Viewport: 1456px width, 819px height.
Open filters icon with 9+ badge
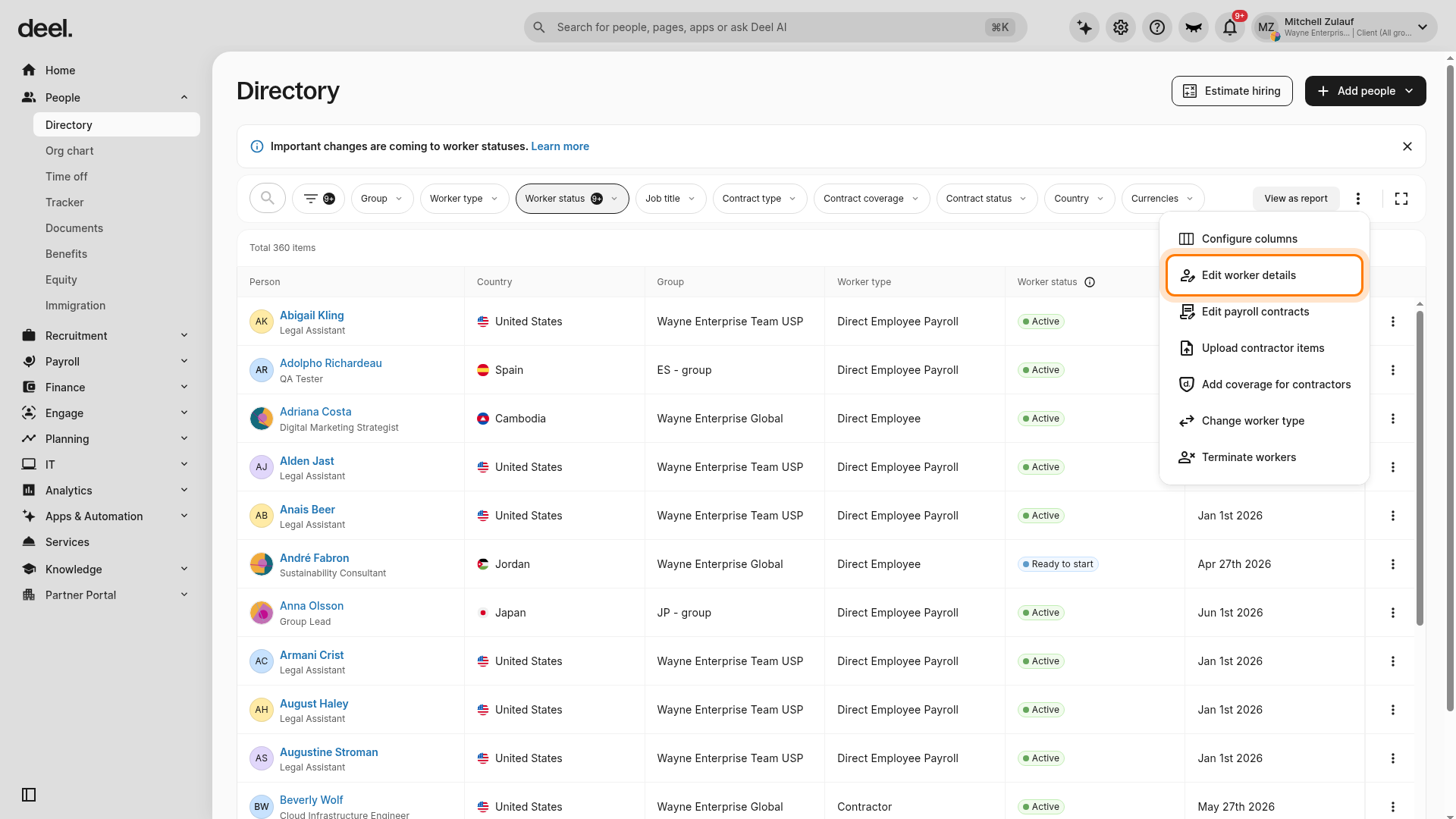tap(318, 199)
